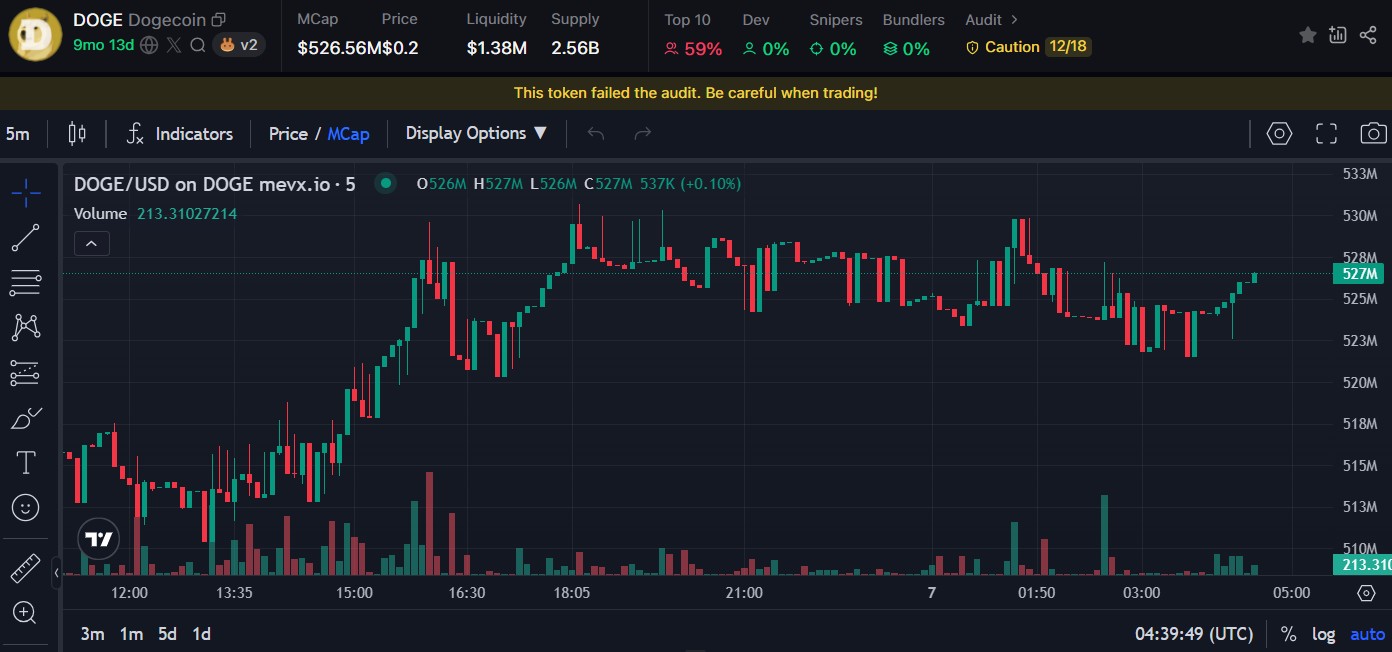This screenshot has width=1392, height=652.
Task: Enter fullscreen chart mode
Action: point(1326,134)
